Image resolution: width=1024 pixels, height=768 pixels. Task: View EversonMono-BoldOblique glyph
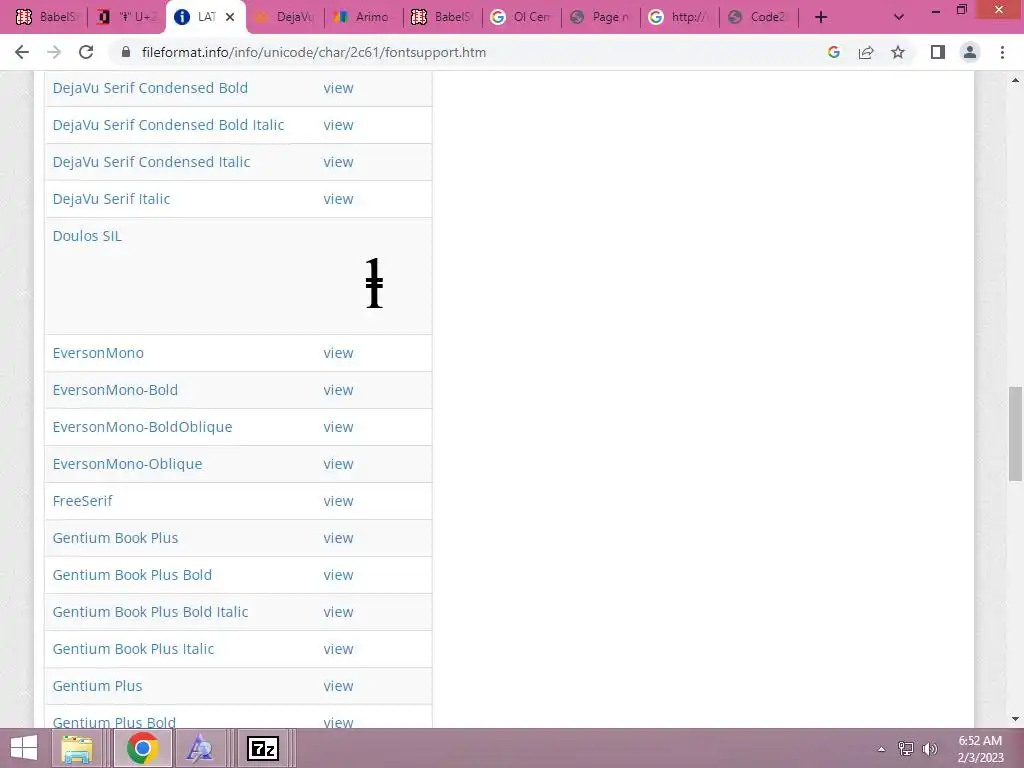(x=338, y=427)
